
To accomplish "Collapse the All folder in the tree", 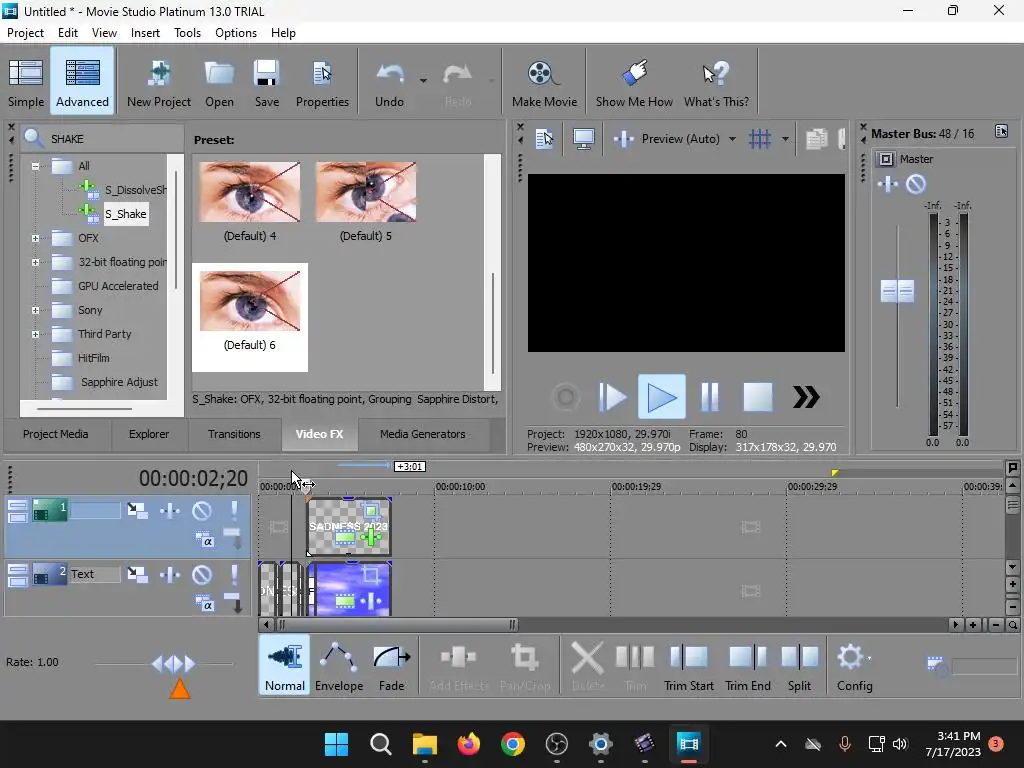I will pyautogui.click(x=35, y=167).
